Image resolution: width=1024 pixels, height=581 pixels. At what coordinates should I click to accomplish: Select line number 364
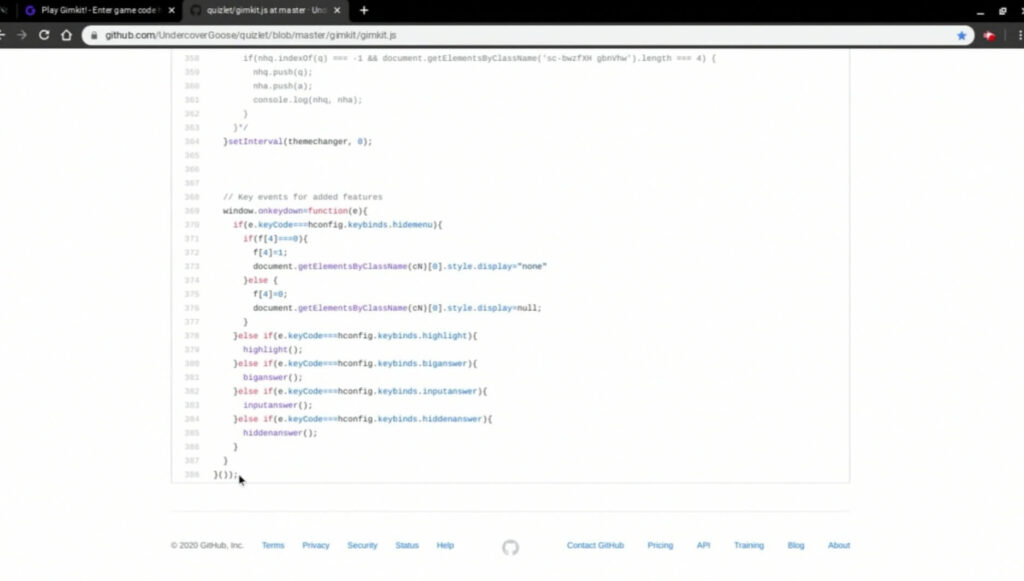[x=191, y=142]
